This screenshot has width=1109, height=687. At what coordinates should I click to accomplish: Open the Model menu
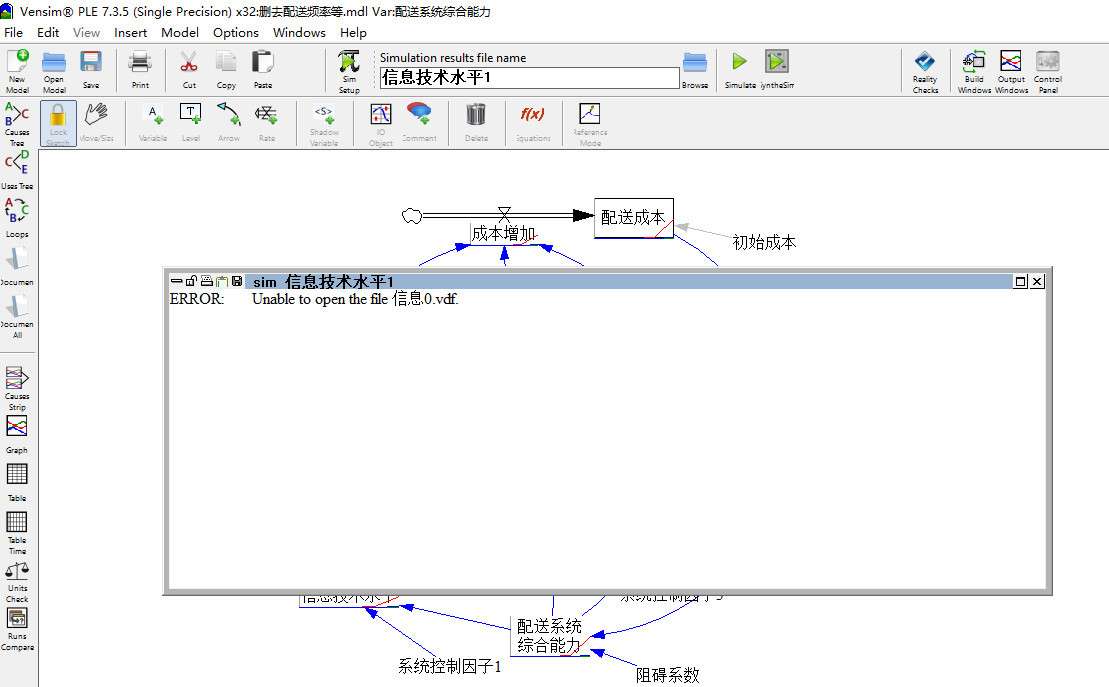click(x=180, y=33)
